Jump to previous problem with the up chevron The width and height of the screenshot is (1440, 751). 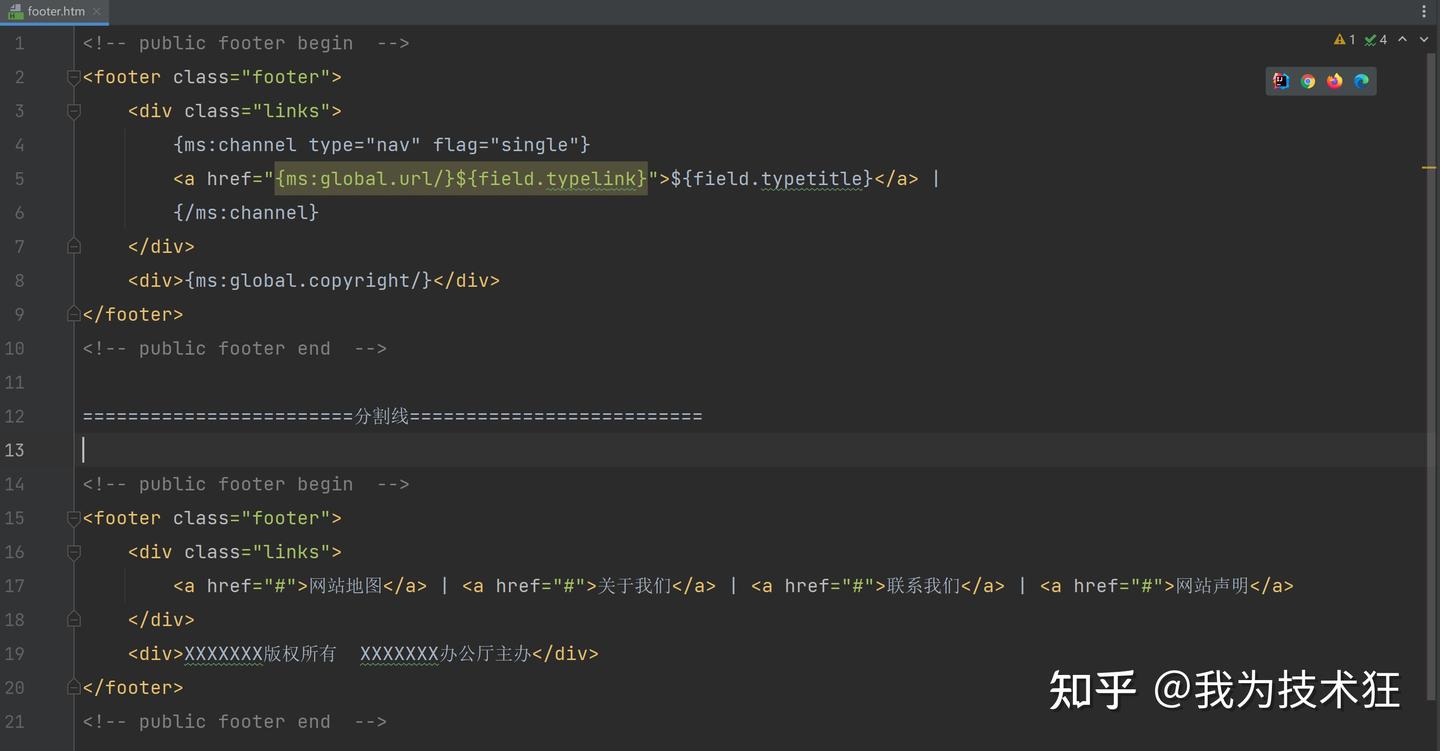[1403, 39]
